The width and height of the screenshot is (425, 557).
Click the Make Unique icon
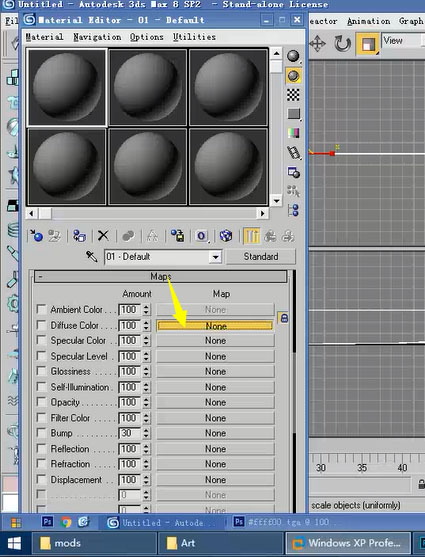pos(152,236)
